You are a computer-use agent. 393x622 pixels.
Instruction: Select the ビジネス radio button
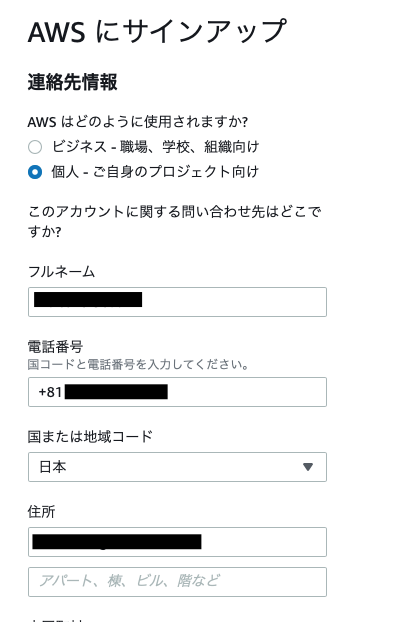(35, 147)
